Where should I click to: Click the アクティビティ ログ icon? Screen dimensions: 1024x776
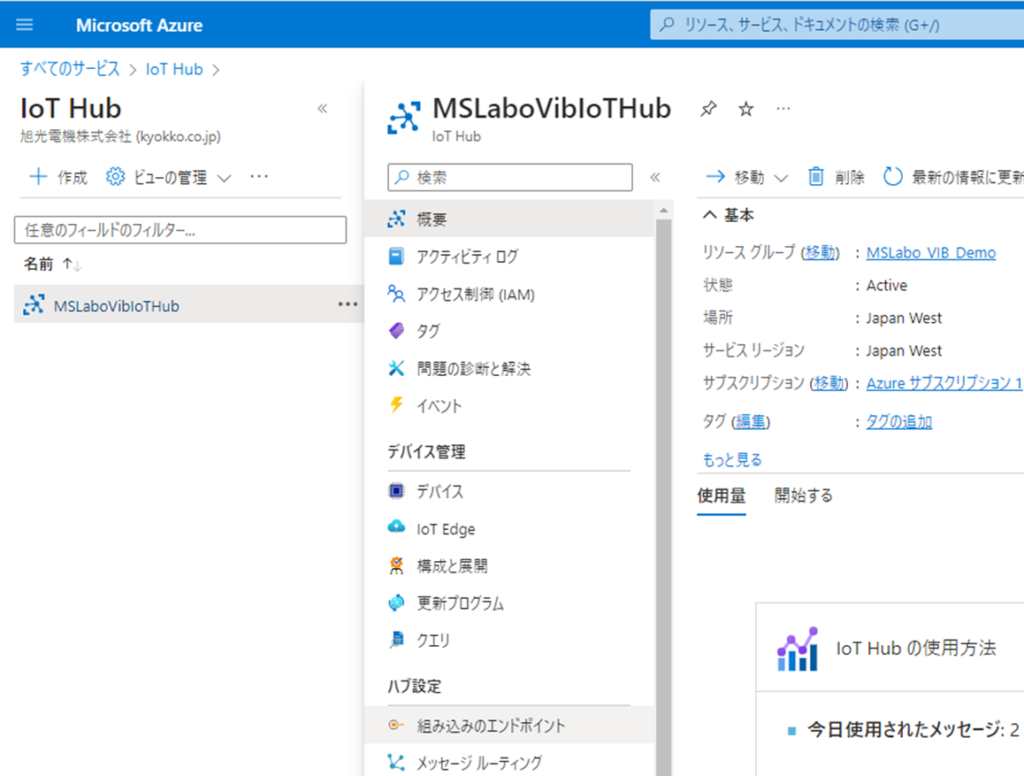point(396,256)
